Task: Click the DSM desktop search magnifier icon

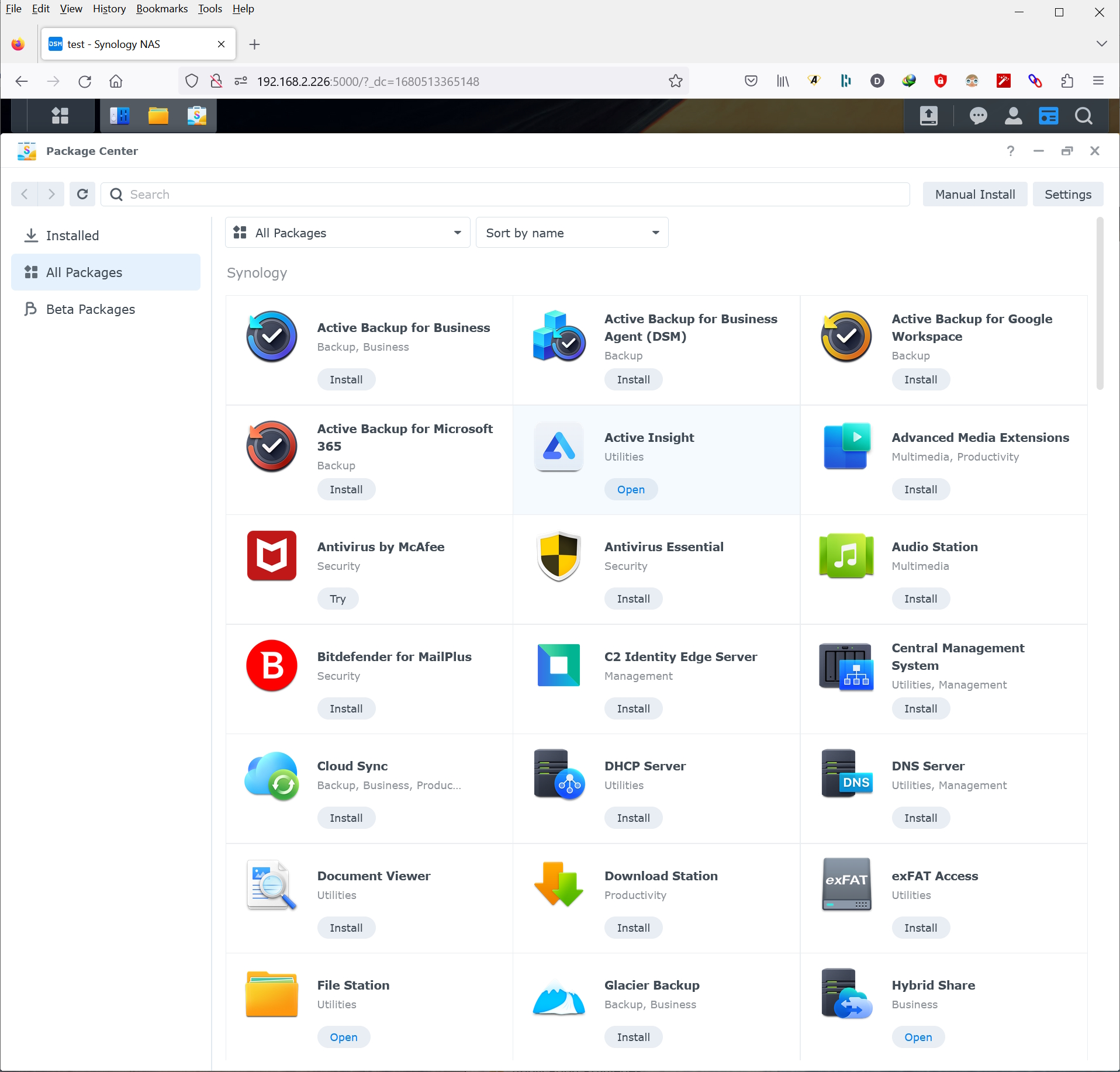Action: pos(1083,116)
